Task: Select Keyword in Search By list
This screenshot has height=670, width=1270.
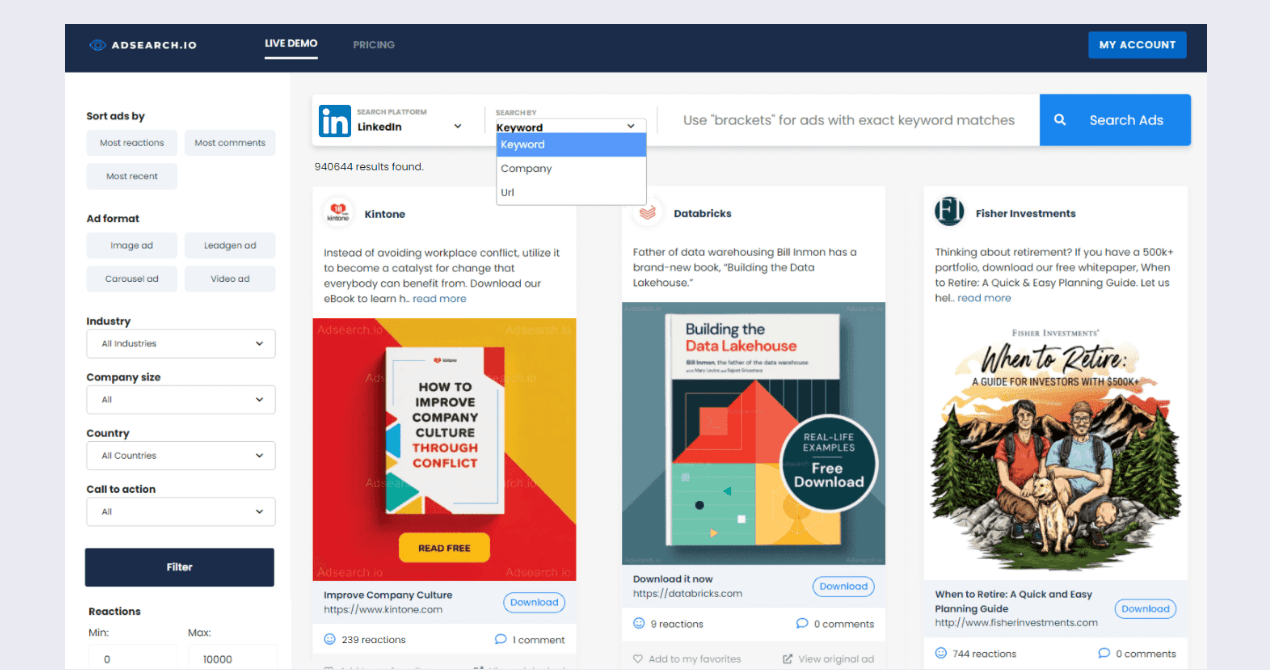Action: click(x=571, y=145)
